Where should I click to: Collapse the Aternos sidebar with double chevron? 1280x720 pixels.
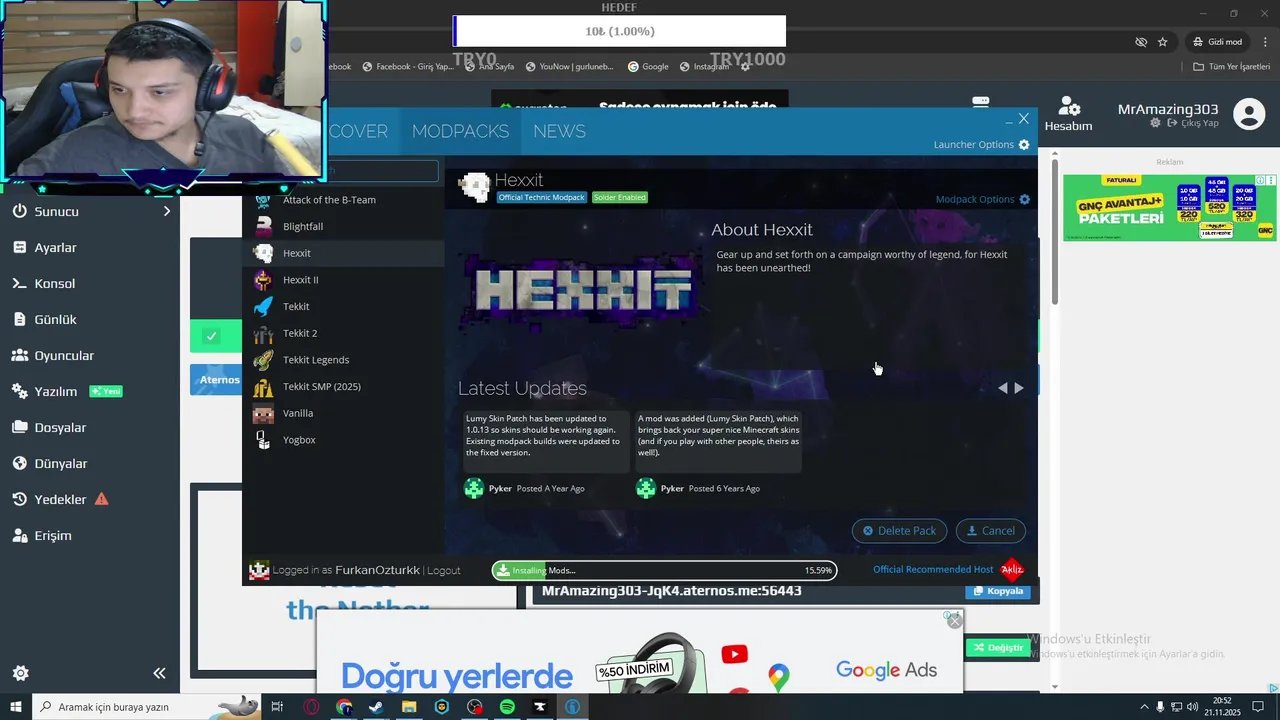[x=159, y=673]
